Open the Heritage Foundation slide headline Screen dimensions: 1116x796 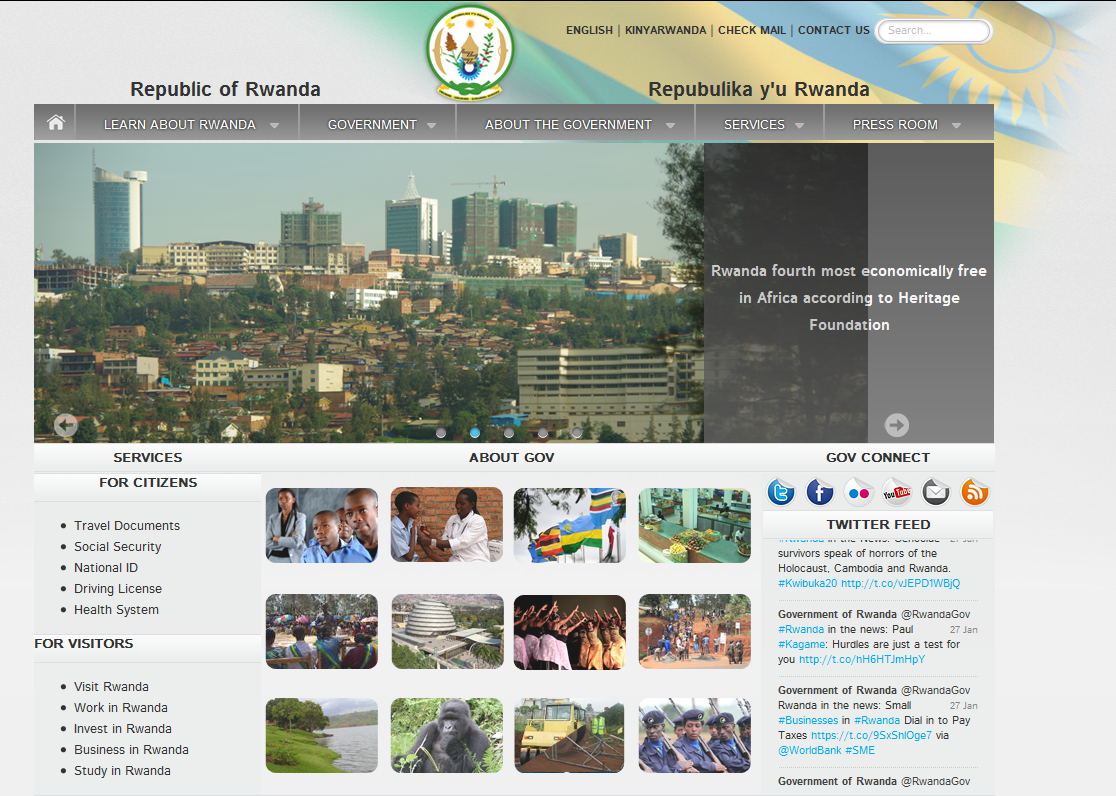click(x=849, y=298)
